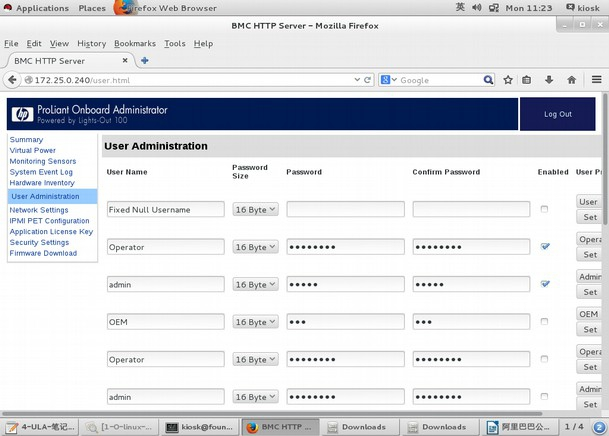Click Set button for Fixed Null Username

point(590,217)
